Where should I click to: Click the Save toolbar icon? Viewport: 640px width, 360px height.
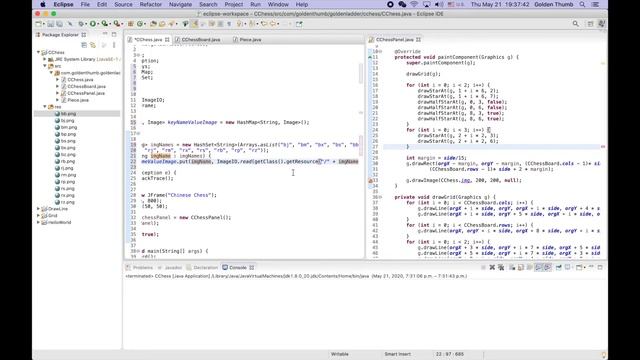(51, 24)
